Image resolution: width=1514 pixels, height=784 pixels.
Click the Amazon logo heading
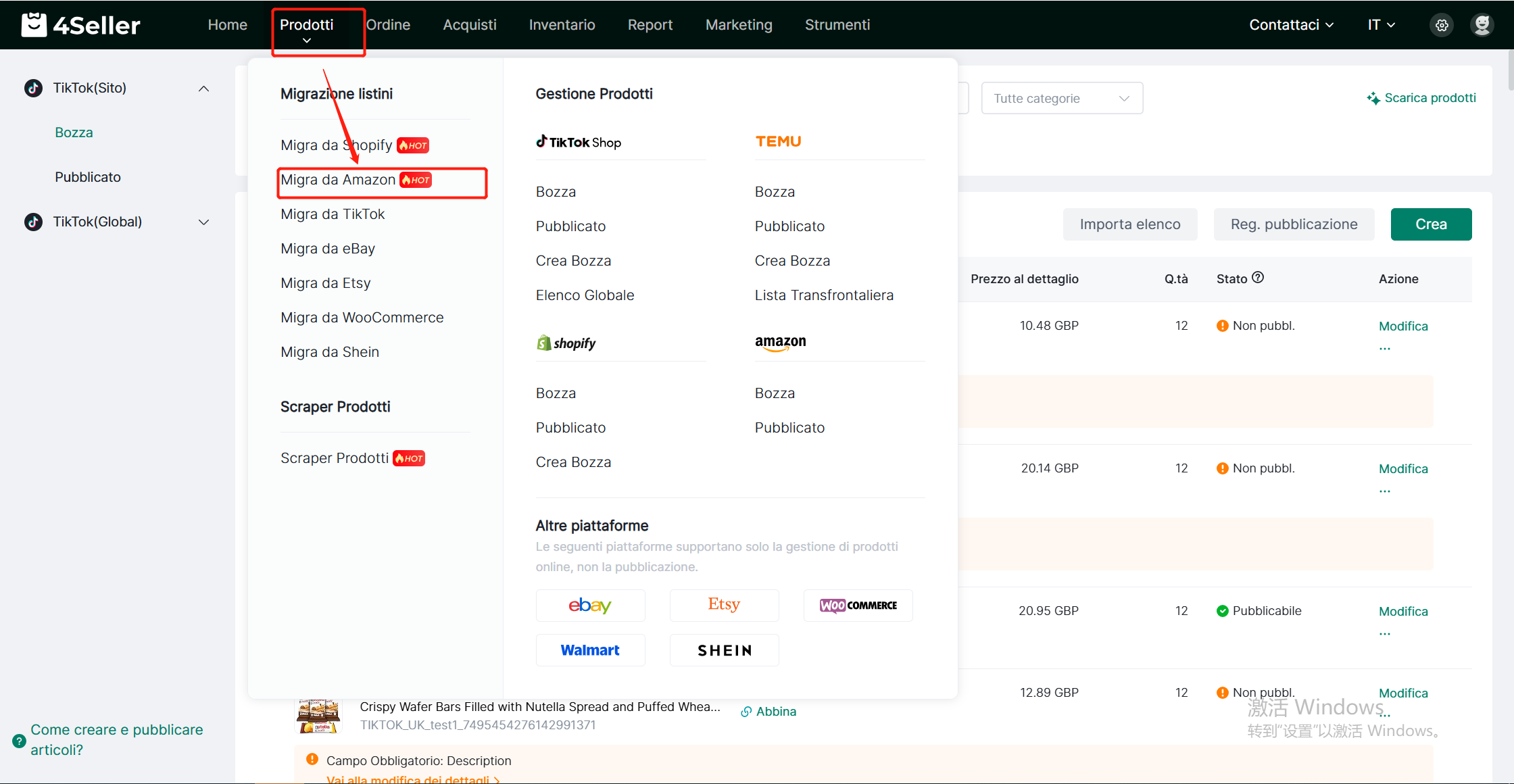[x=781, y=343]
